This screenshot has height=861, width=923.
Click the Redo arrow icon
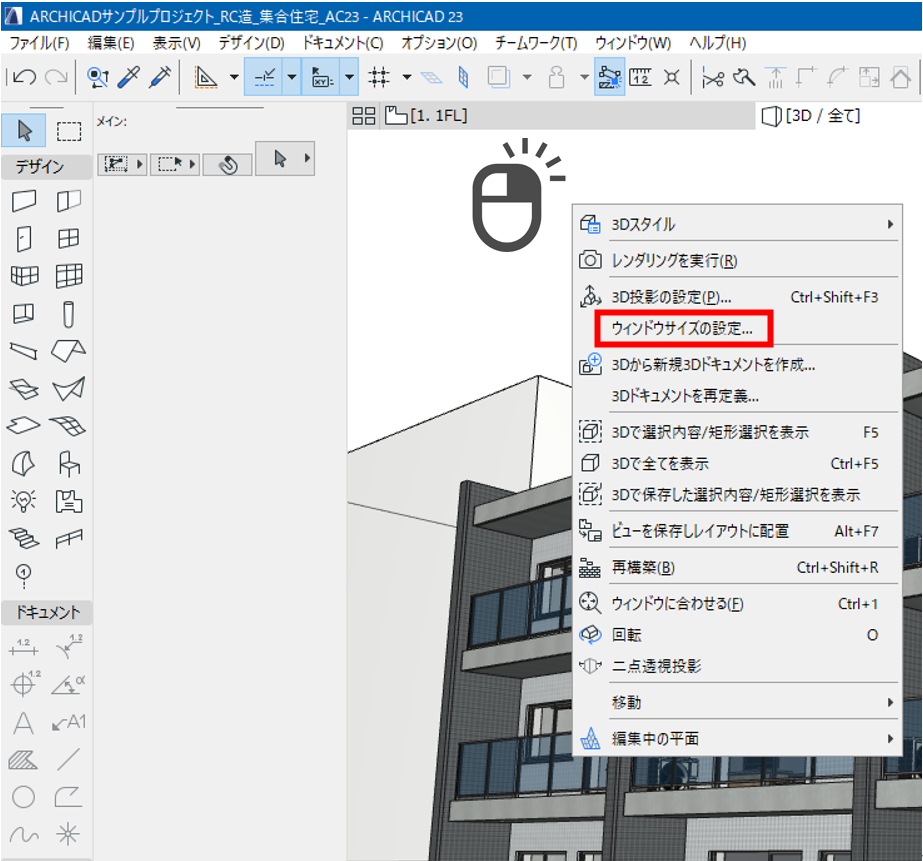click(x=57, y=77)
